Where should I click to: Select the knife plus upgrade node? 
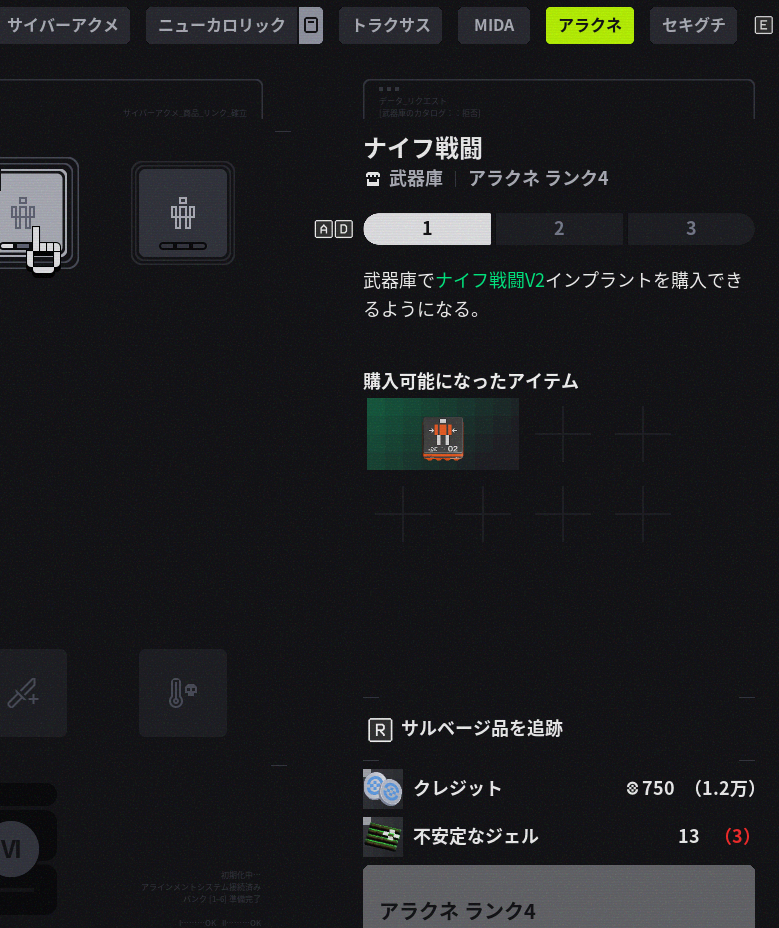point(28,693)
